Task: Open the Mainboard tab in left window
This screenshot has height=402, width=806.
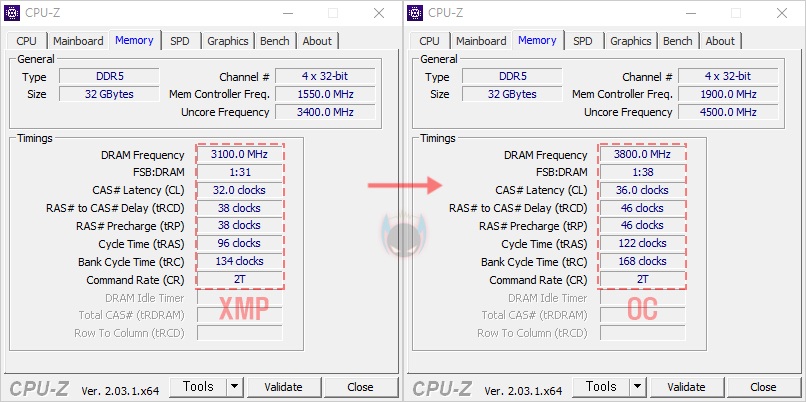Action: click(x=78, y=41)
